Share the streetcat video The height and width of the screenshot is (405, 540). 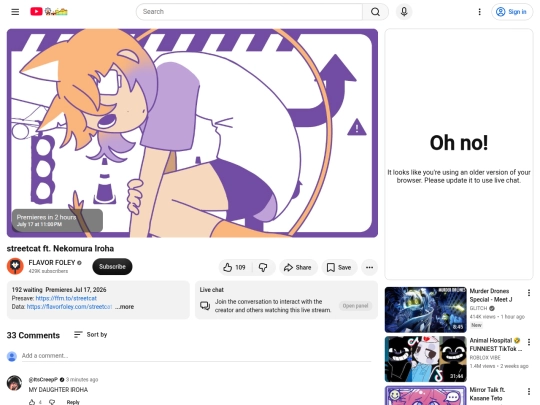point(298,267)
